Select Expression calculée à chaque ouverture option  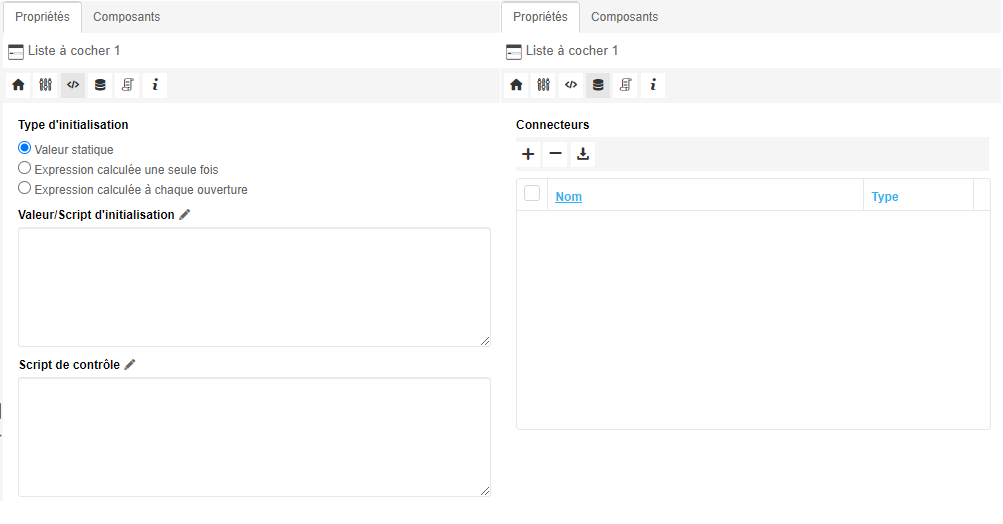pyautogui.click(x=25, y=188)
